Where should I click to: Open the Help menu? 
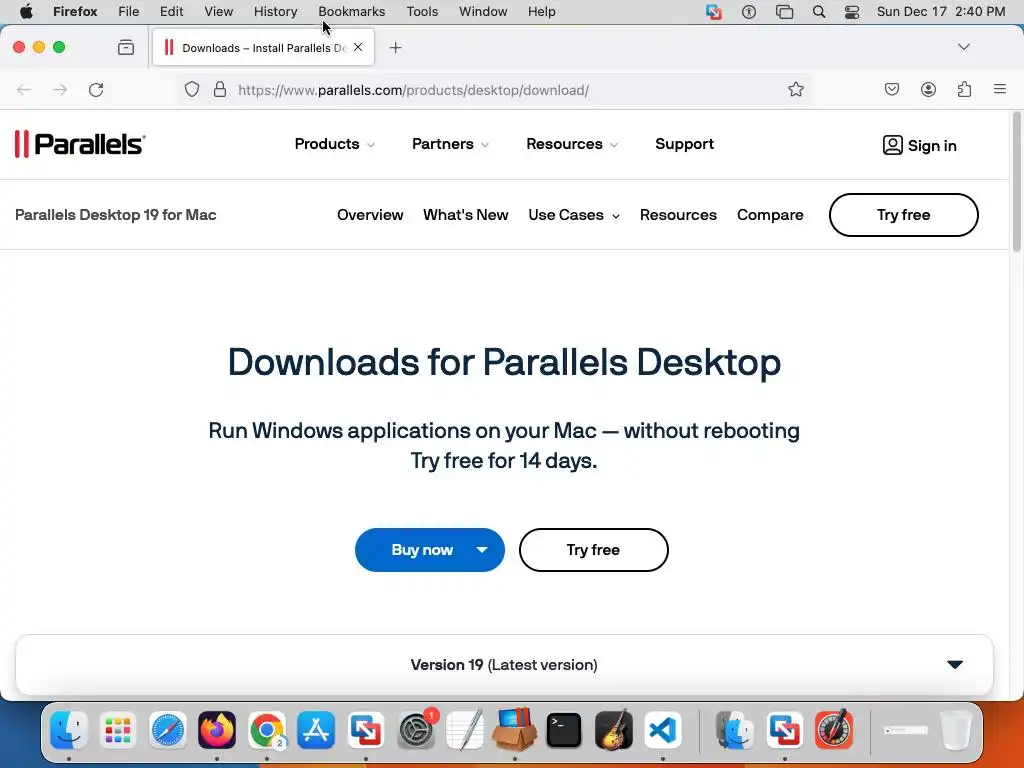coord(541,12)
